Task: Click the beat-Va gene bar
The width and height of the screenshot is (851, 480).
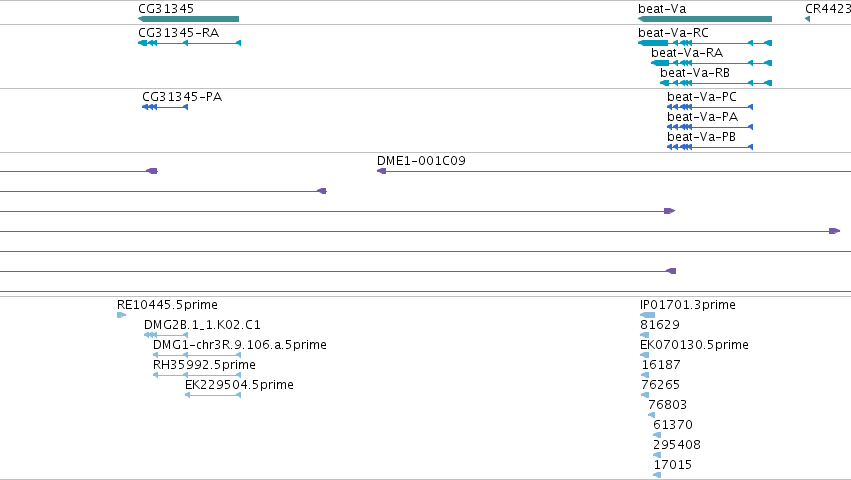Action: click(704, 19)
